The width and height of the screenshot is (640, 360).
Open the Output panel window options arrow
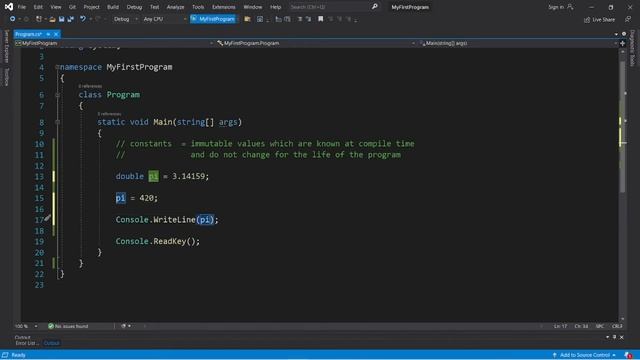click(607, 337)
